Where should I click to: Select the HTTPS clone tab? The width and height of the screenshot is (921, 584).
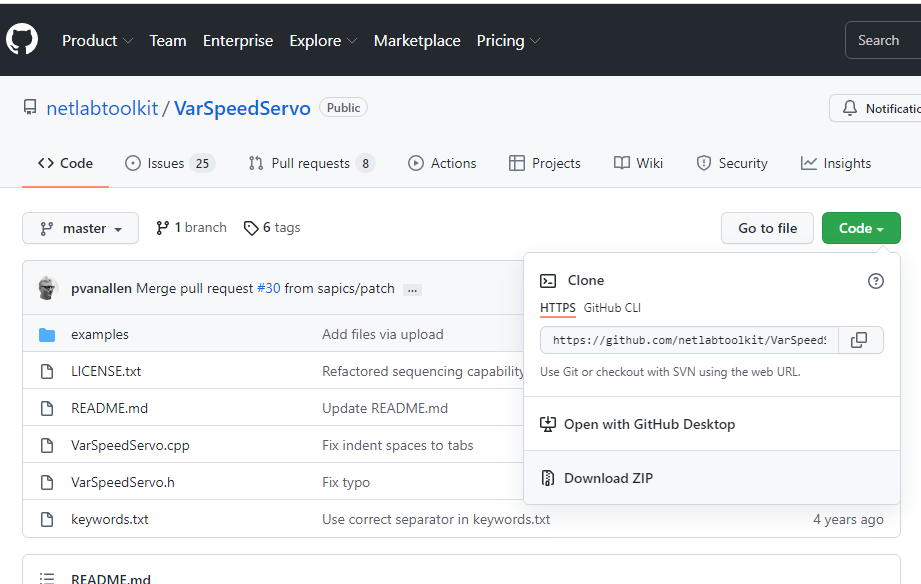(x=557, y=308)
